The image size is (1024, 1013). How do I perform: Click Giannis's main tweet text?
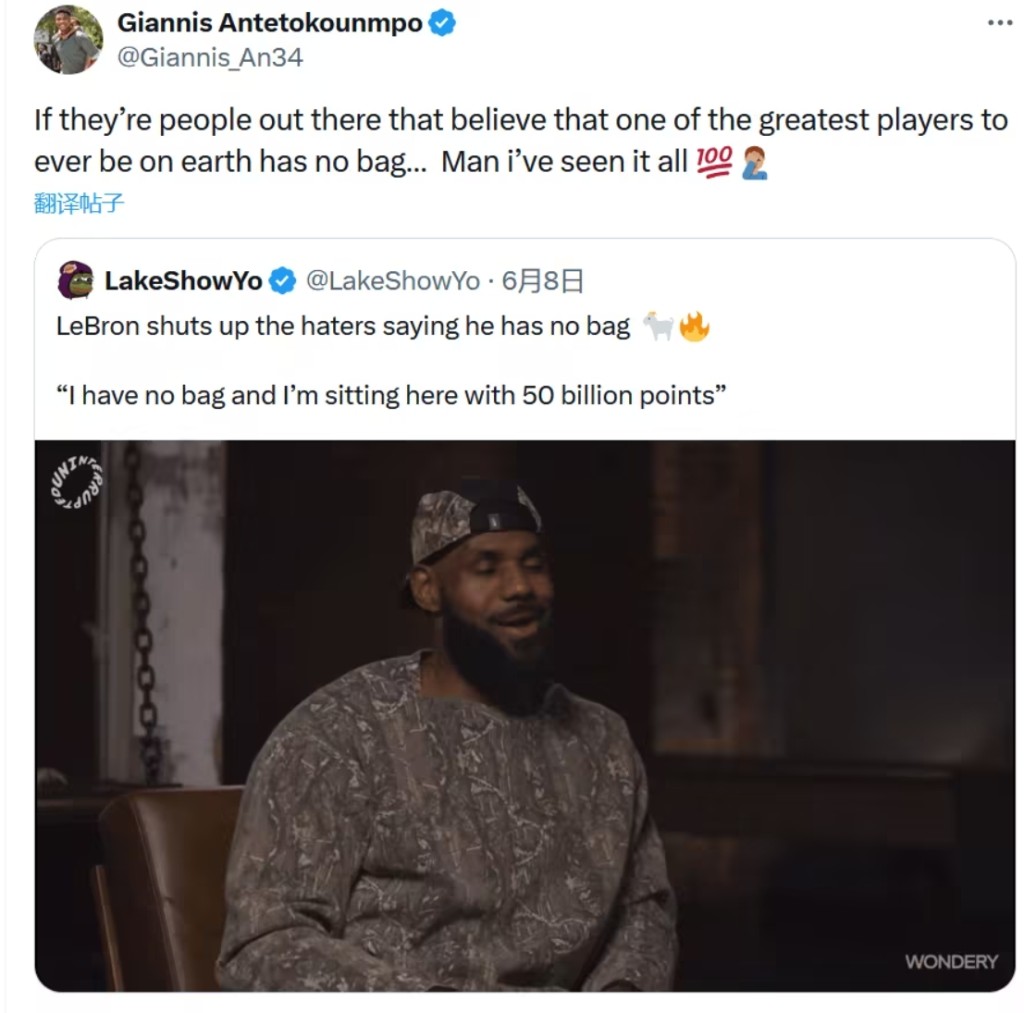point(521,141)
